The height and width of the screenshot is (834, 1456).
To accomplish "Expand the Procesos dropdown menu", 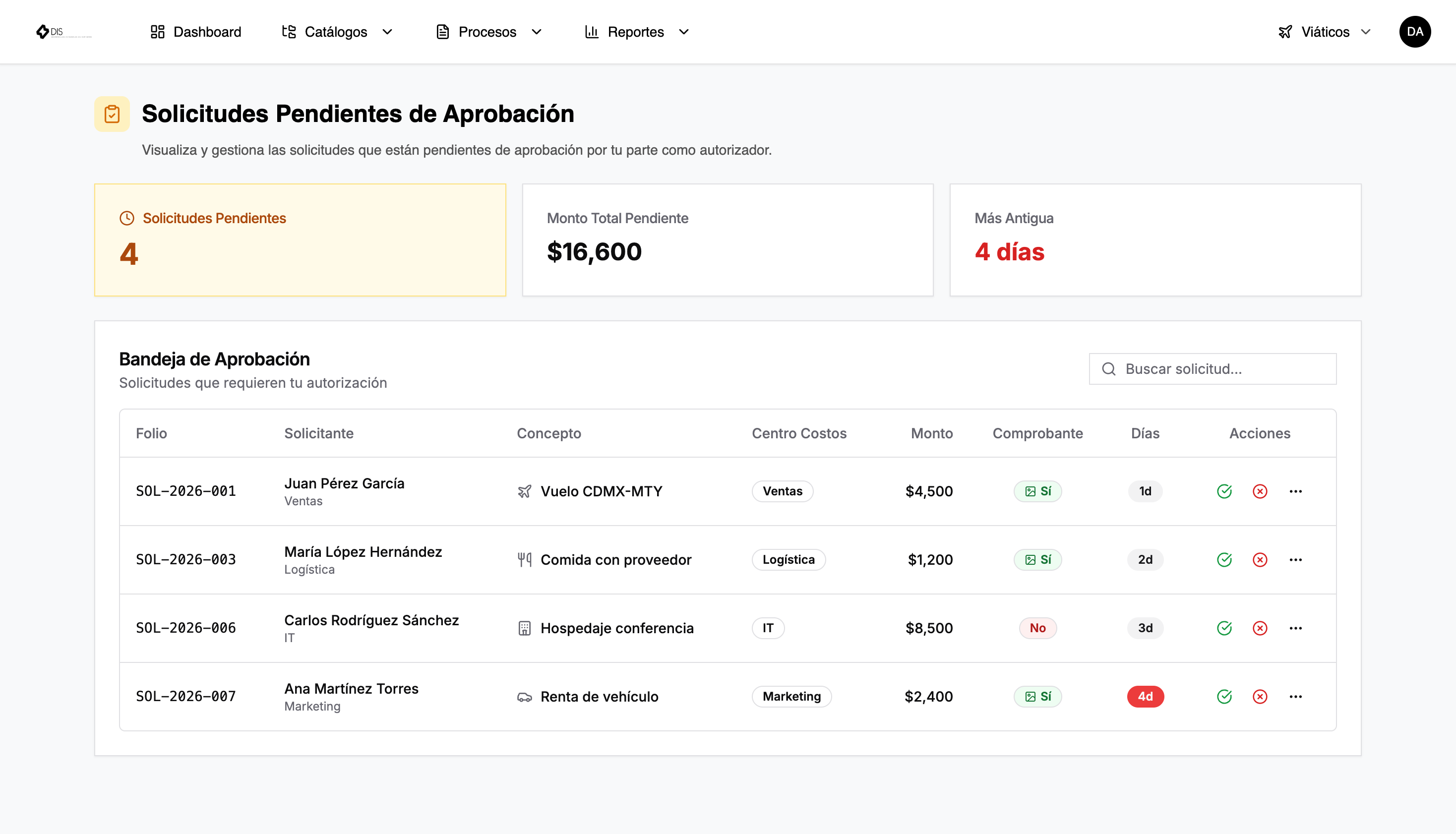I will (x=488, y=32).
